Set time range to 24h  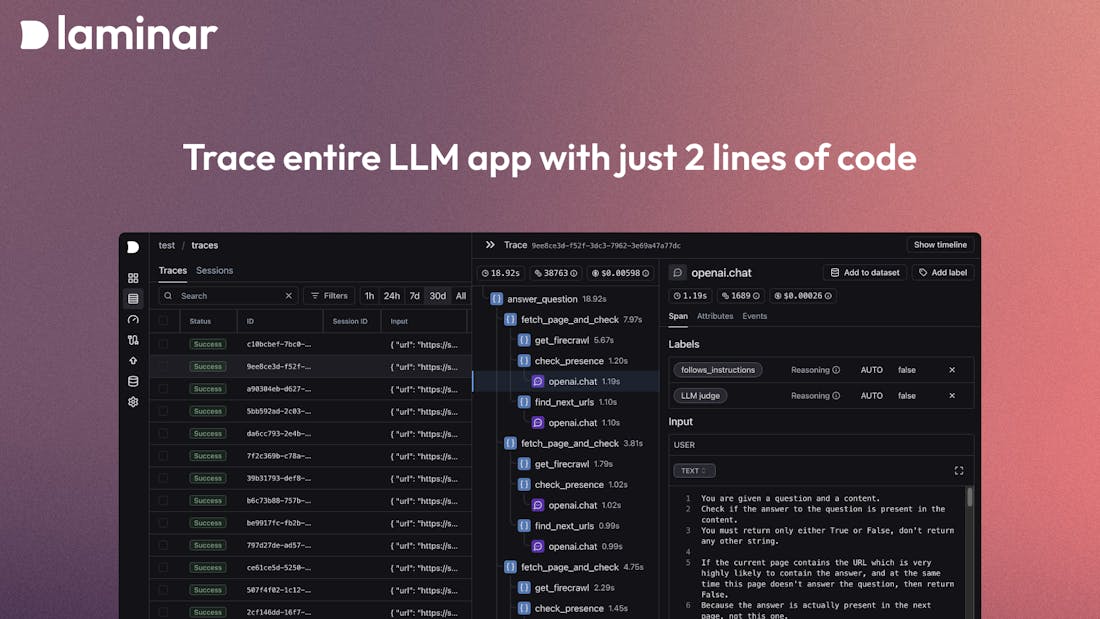pyautogui.click(x=391, y=296)
